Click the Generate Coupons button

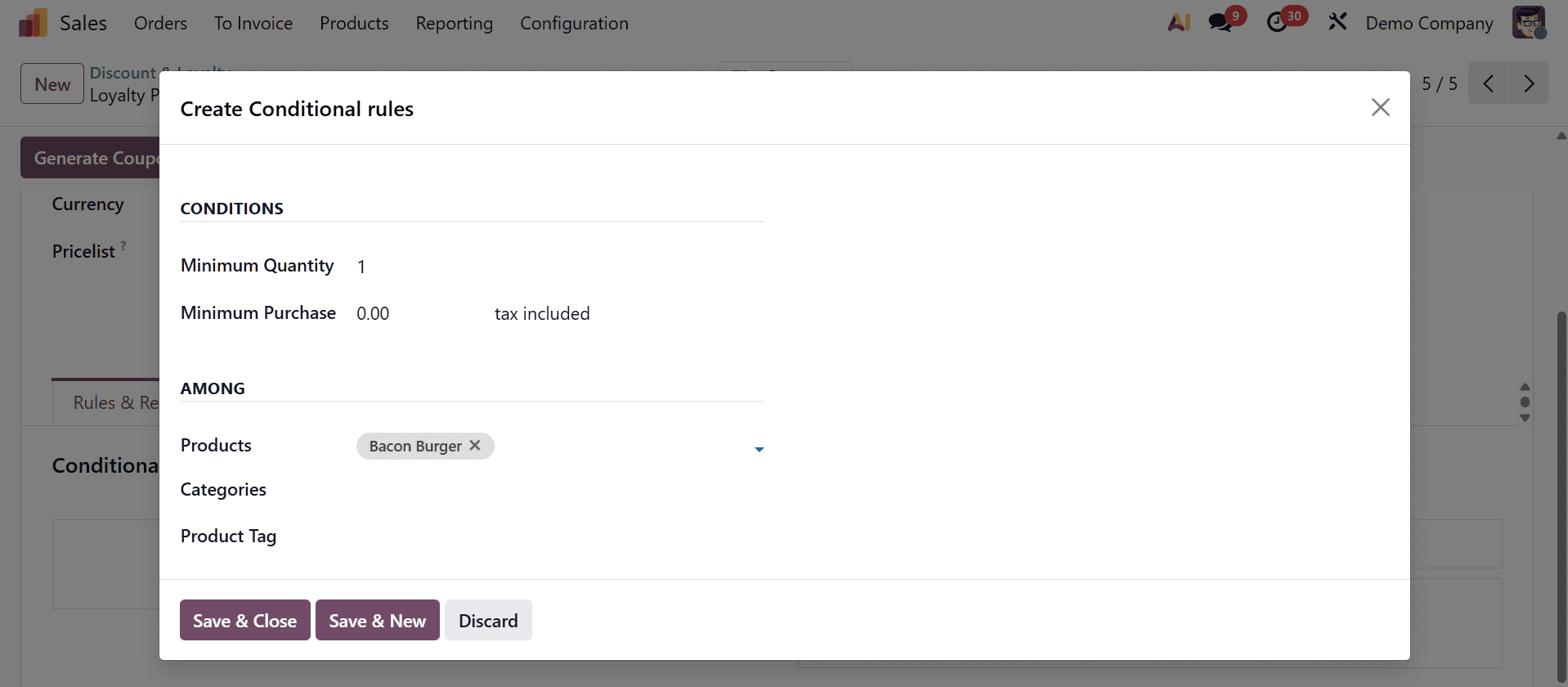coord(90,158)
